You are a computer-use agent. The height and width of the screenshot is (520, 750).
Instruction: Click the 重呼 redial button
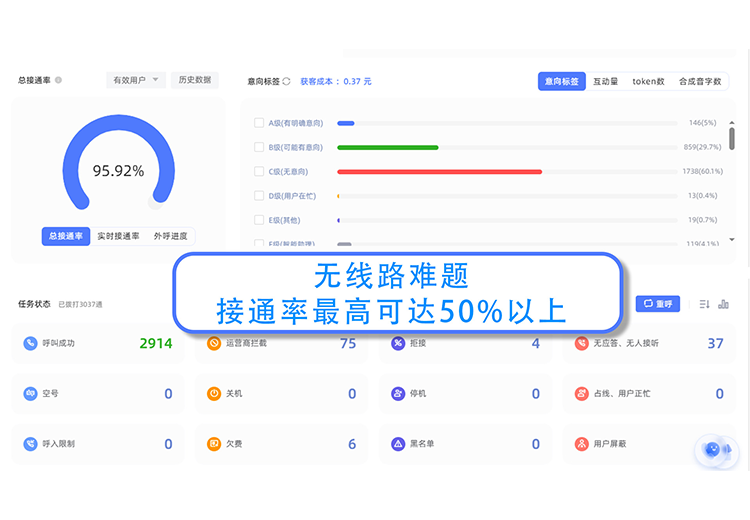658,304
